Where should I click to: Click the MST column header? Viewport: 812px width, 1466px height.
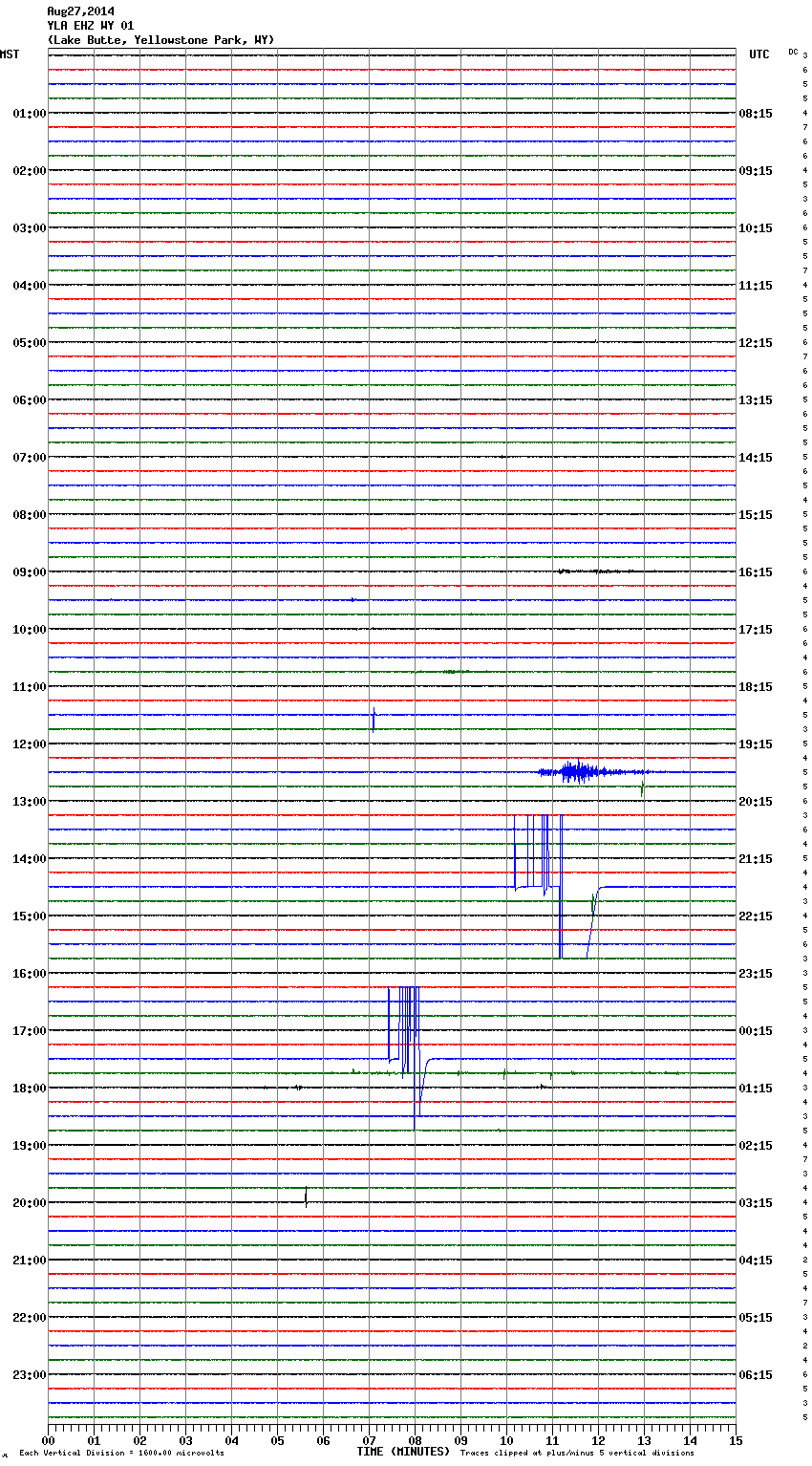pyautogui.click(x=10, y=54)
